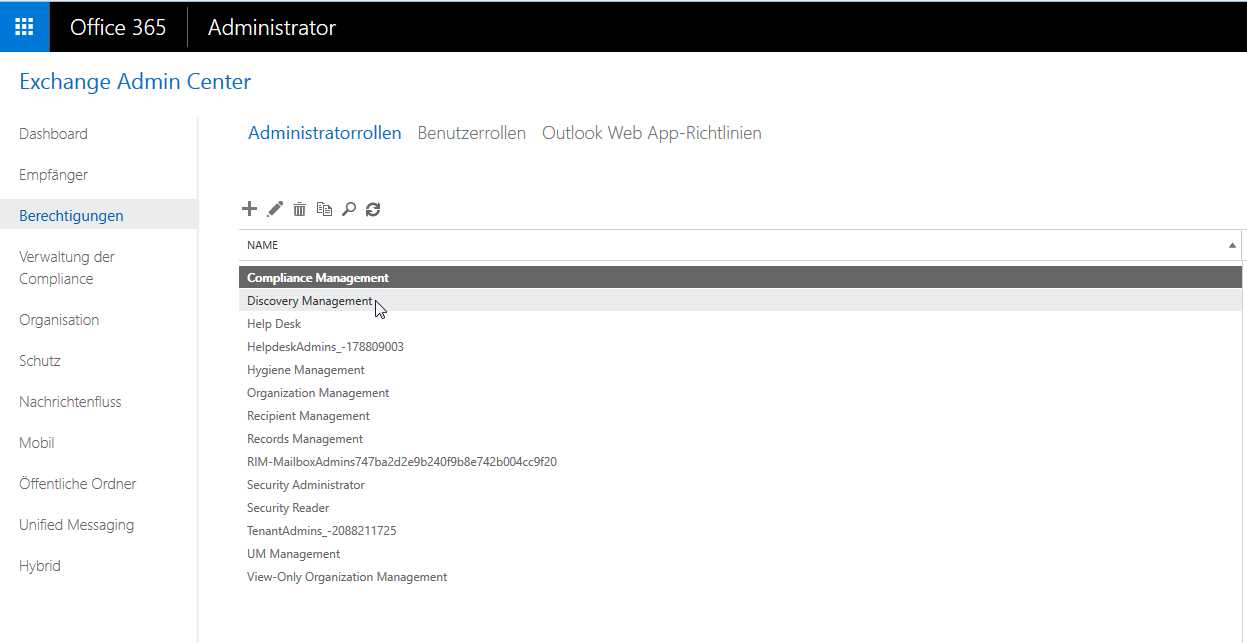Click the Refresh icon
This screenshot has width=1247, height=643.
pos(372,209)
